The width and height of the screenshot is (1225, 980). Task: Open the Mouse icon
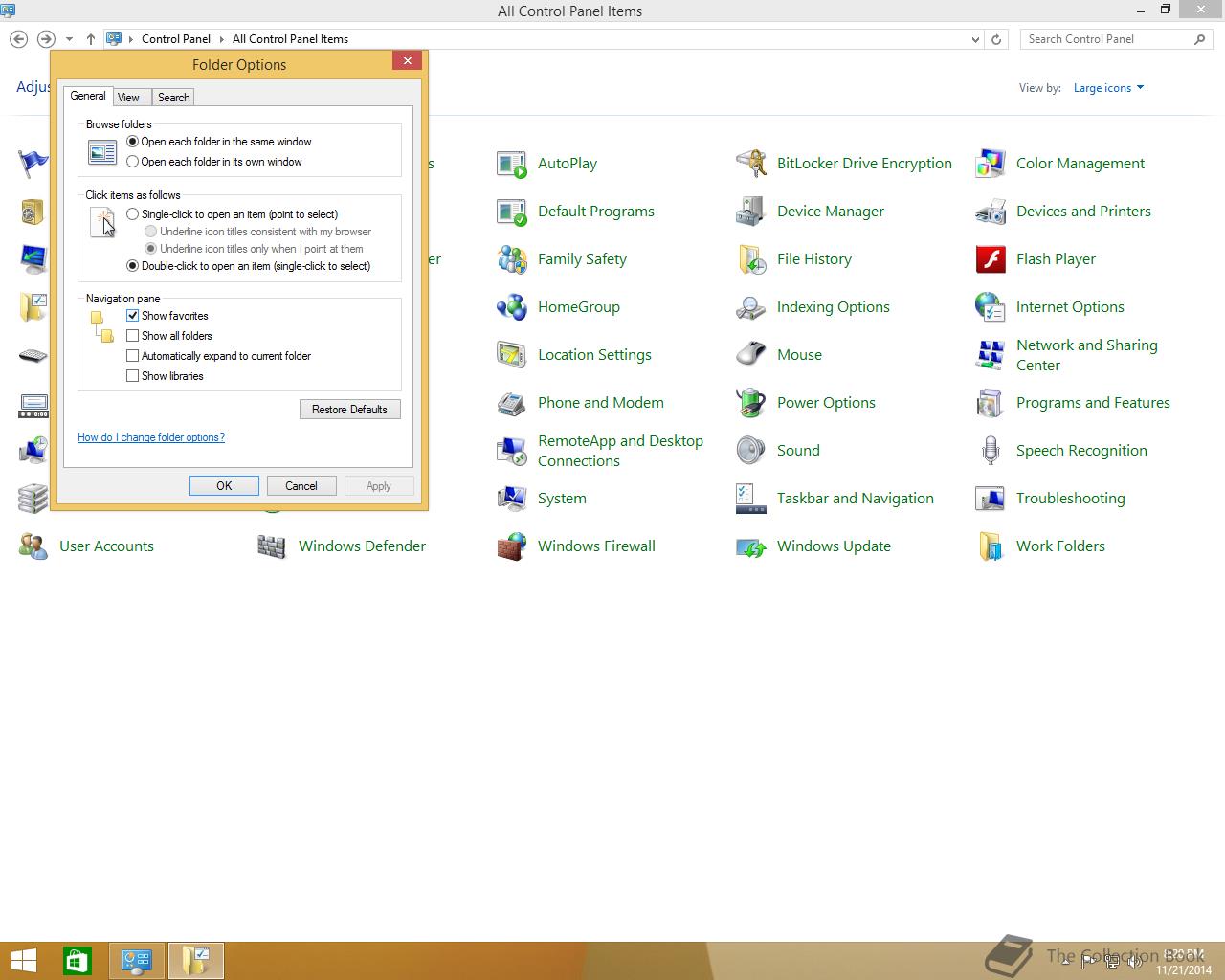(x=751, y=355)
